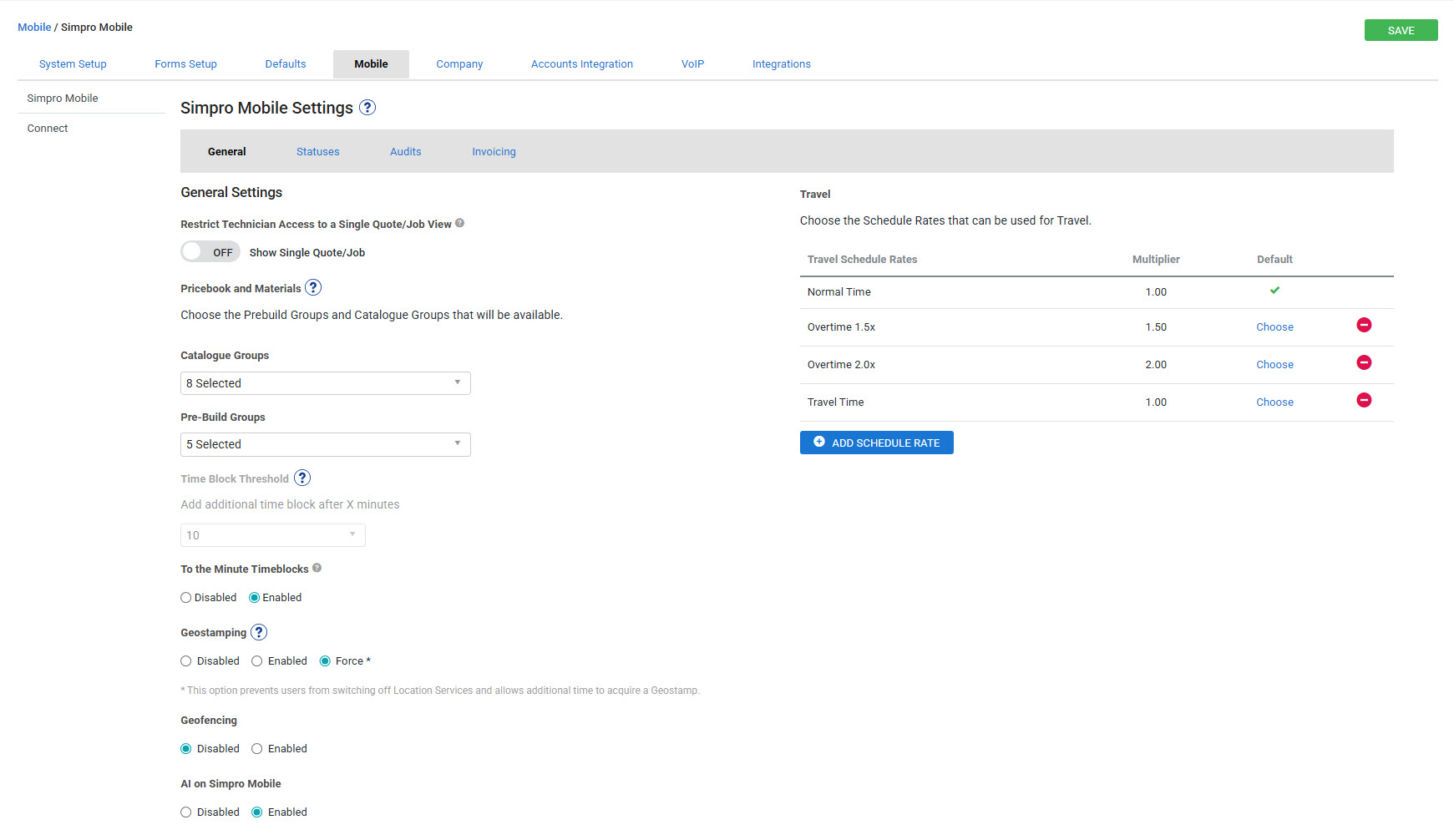Toggle the Show Single Quote/Job switch
Image resolution: width=1454 pixels, height=840 pixels.
point(210,252)
